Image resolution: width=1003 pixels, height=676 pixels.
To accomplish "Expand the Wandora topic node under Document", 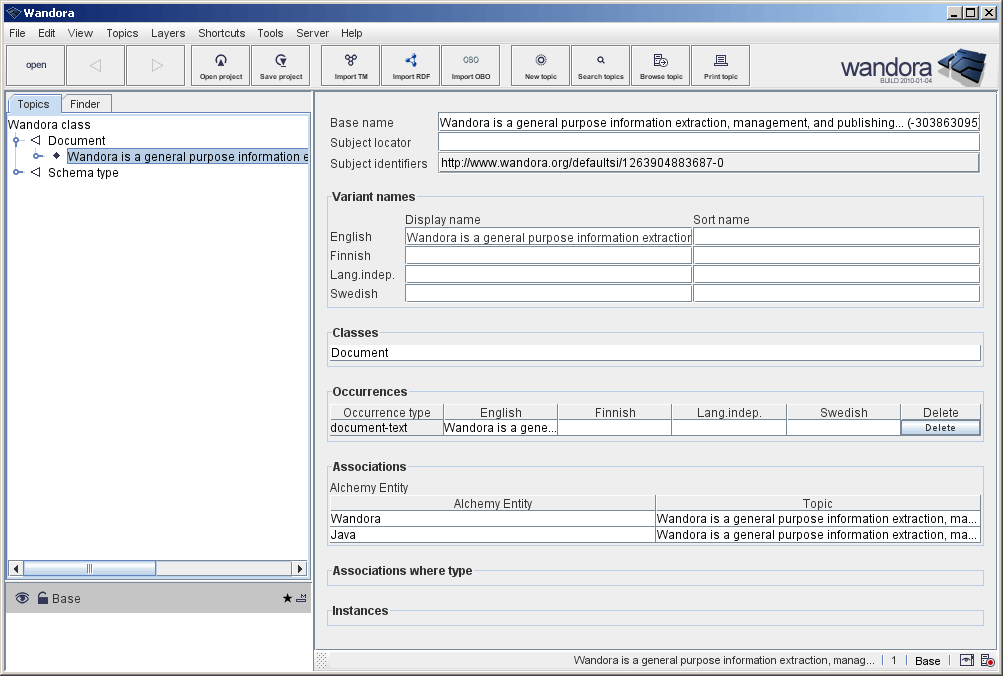I will (x=37, y=157).
